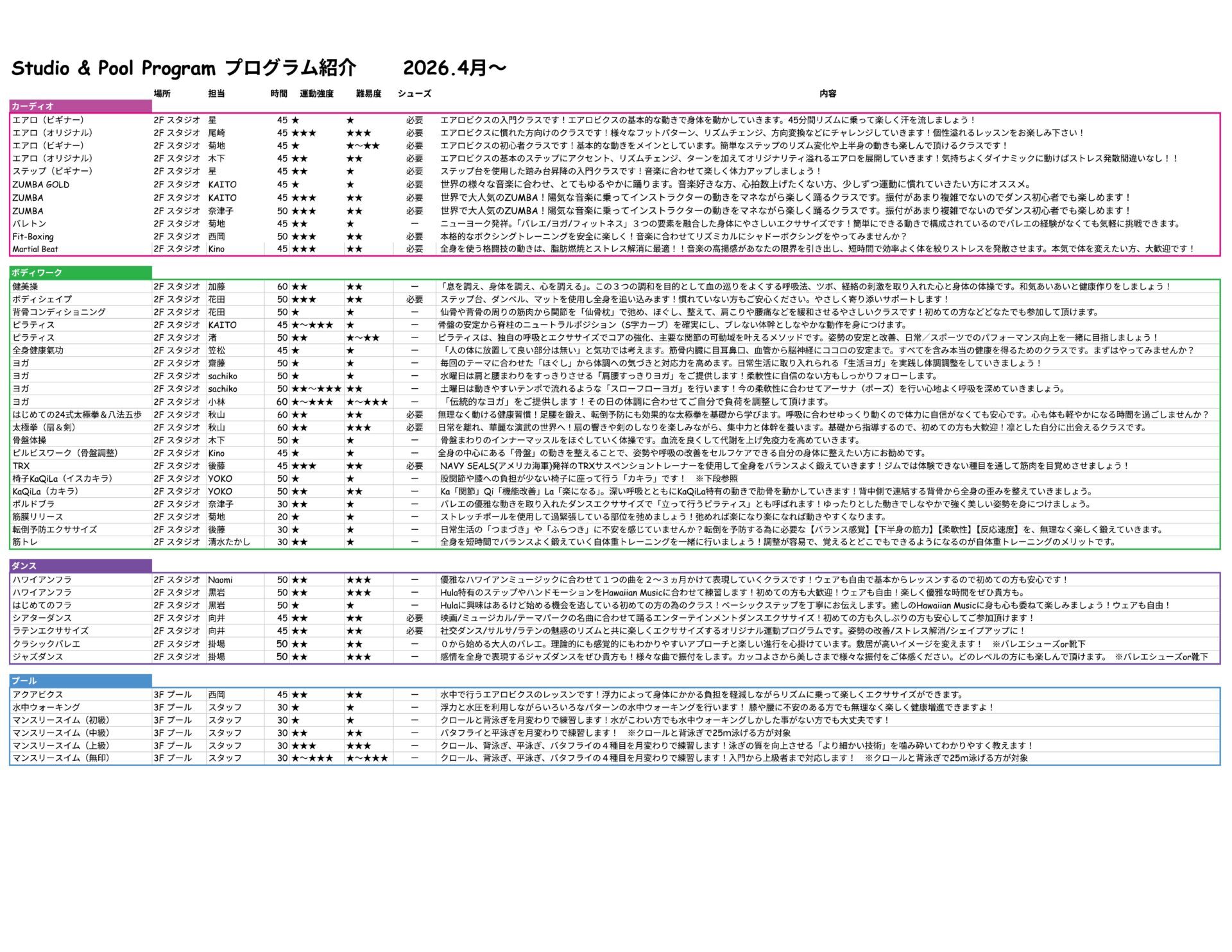Click the バレトン class name
Viewport: 1232px width, 952px height.
(29, 224)
